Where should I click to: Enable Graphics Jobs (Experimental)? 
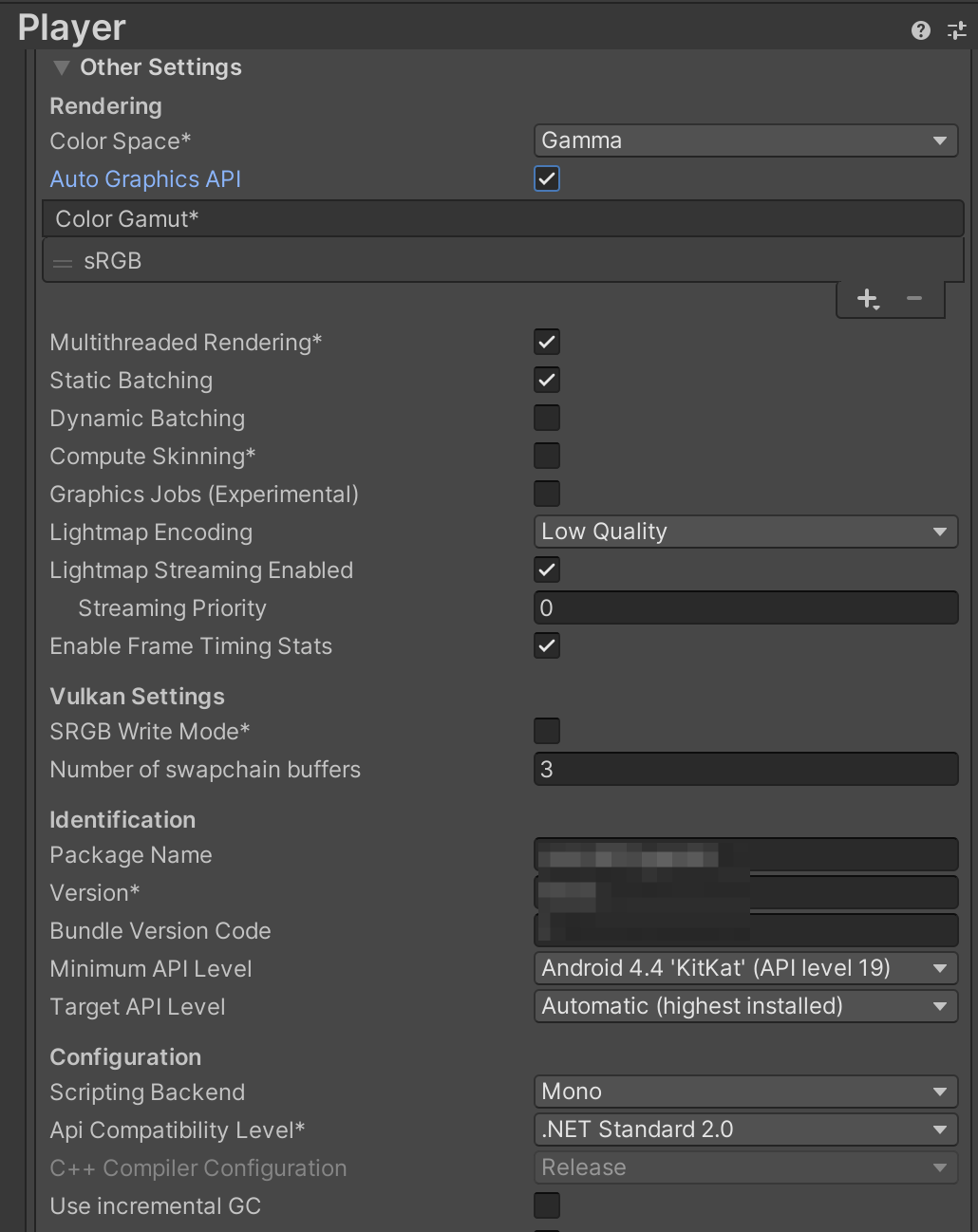coord(546,493)
